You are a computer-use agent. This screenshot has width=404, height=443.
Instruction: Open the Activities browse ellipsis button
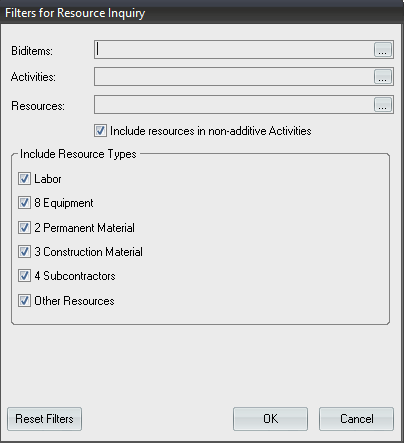(382, 77)
